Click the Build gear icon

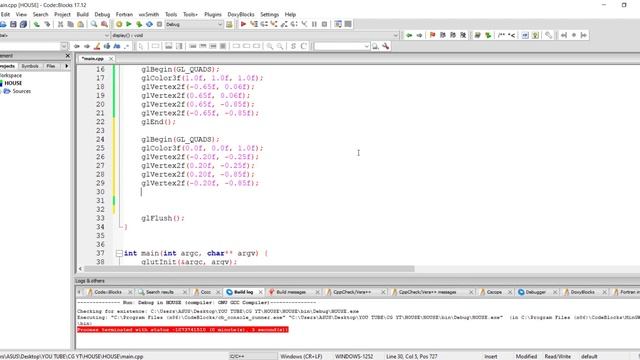tap(119, 24)
